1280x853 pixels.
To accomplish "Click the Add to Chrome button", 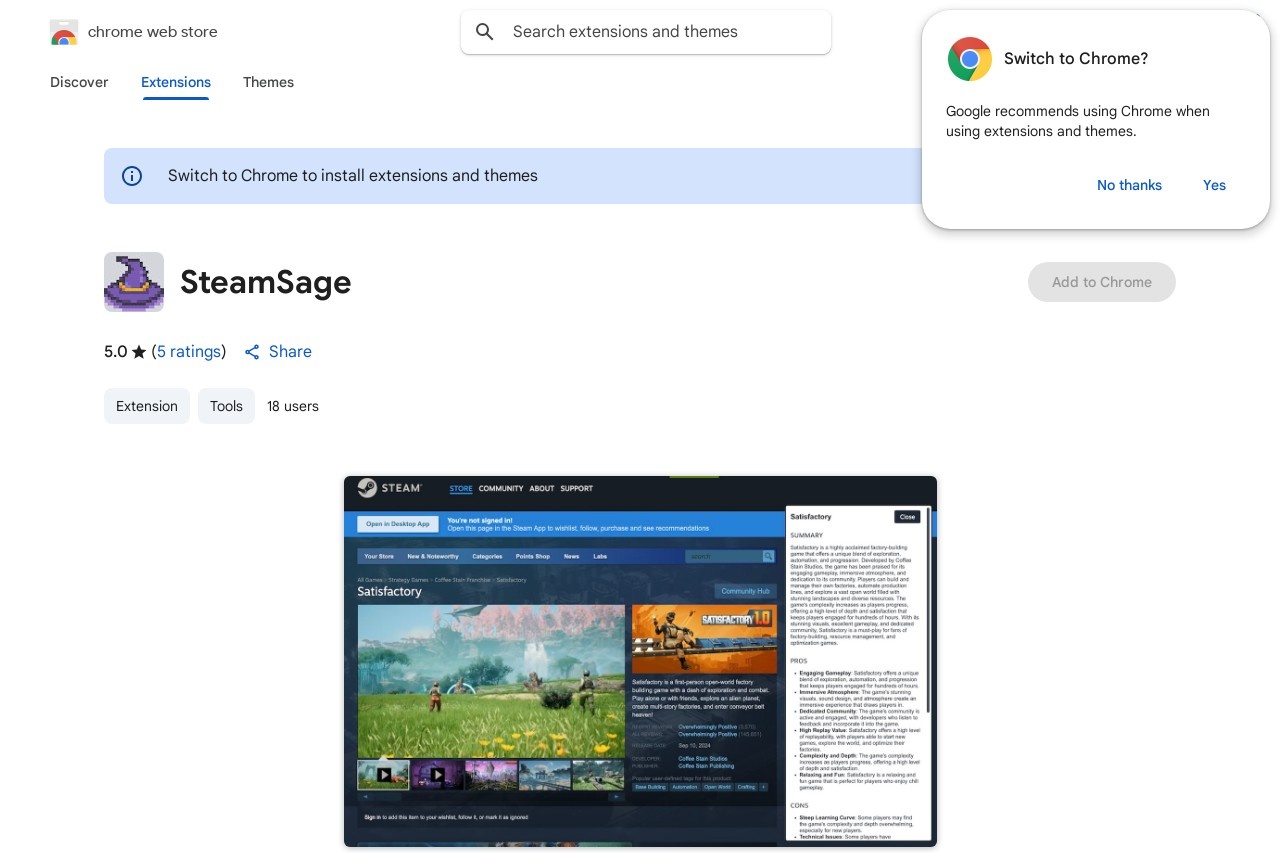I will (1102, 282).
